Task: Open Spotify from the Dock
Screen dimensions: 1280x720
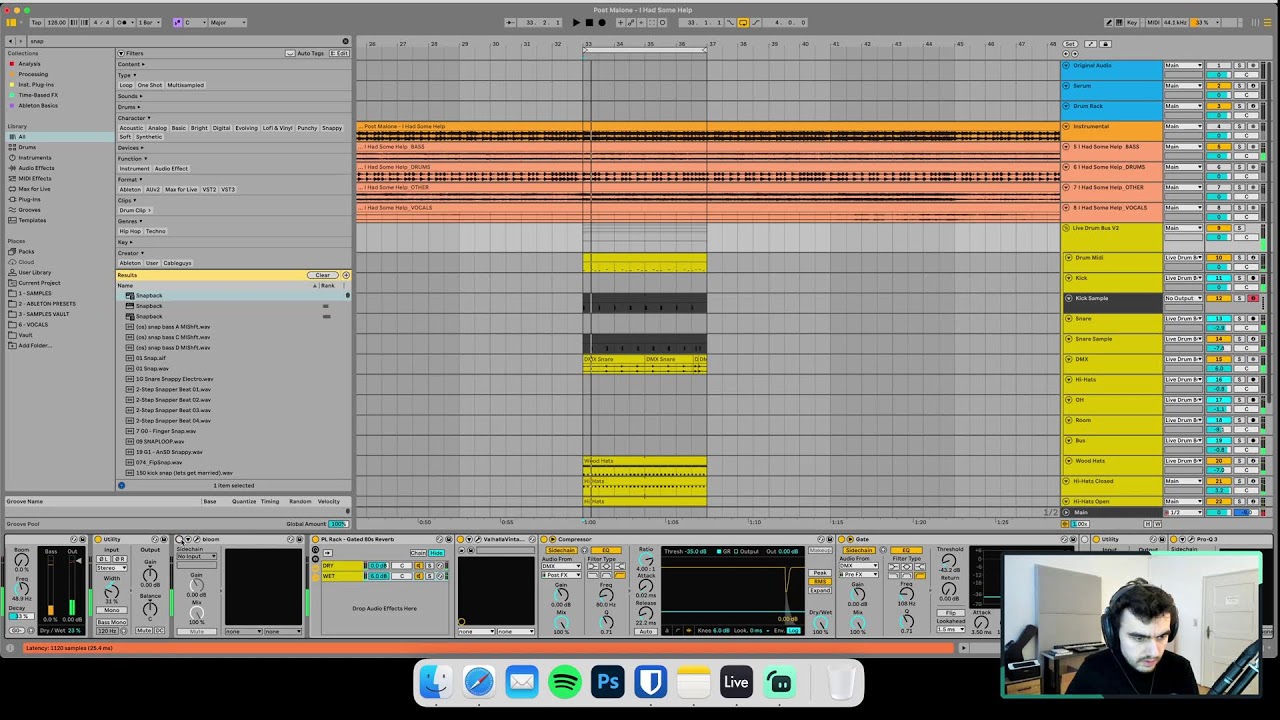Action: tap(565, 683)
